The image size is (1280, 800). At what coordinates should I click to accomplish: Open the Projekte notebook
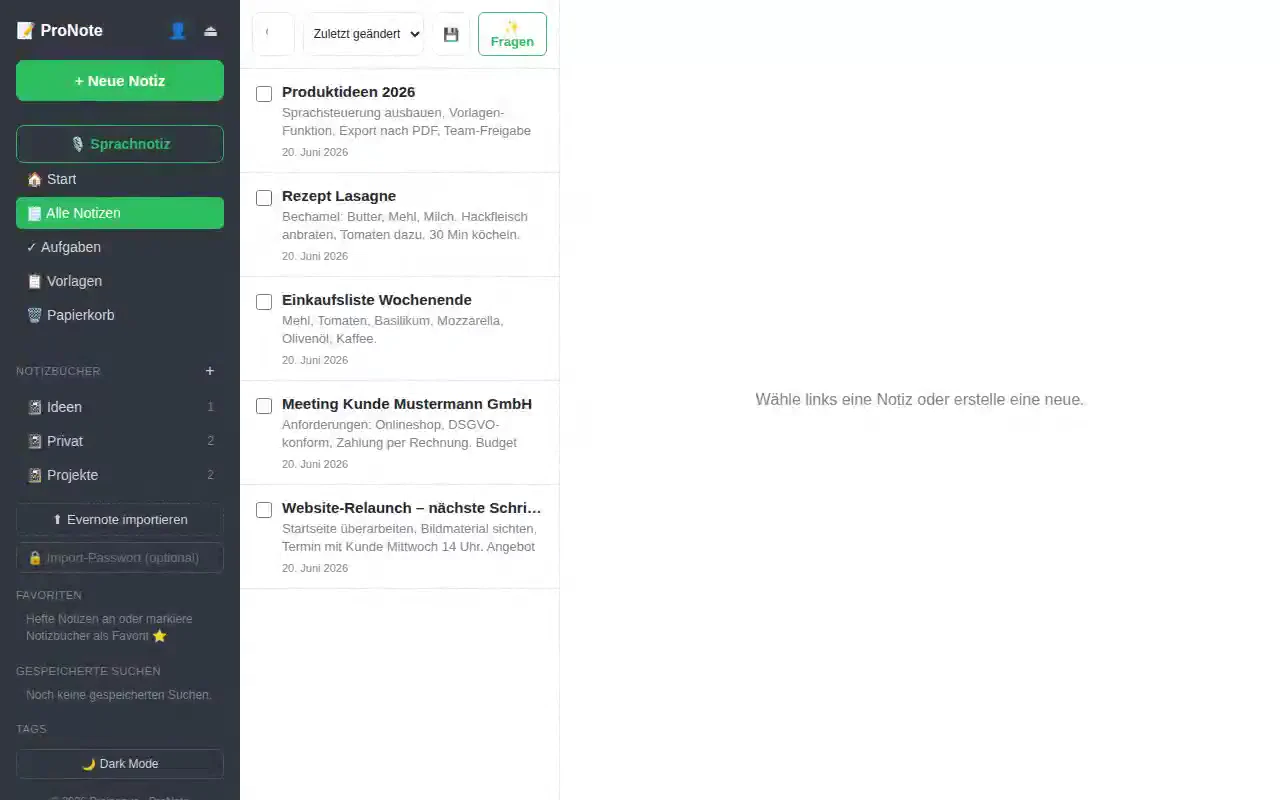pyautogui.click(x=120, y=475)
